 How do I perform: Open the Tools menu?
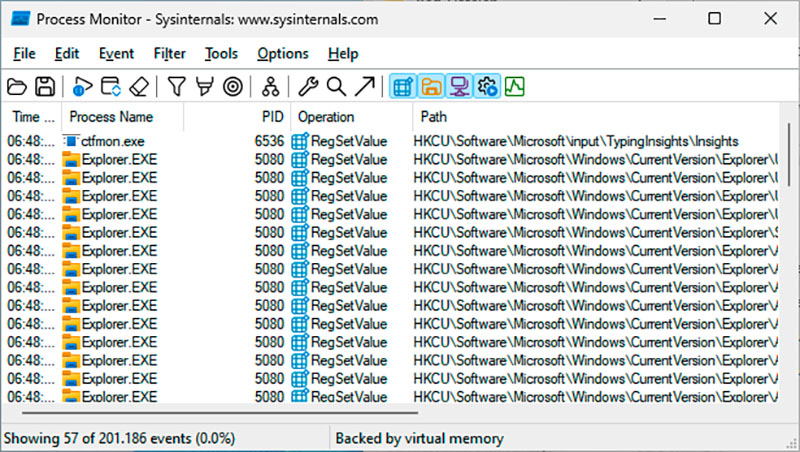pyautogui.click(x=221, y=54)
